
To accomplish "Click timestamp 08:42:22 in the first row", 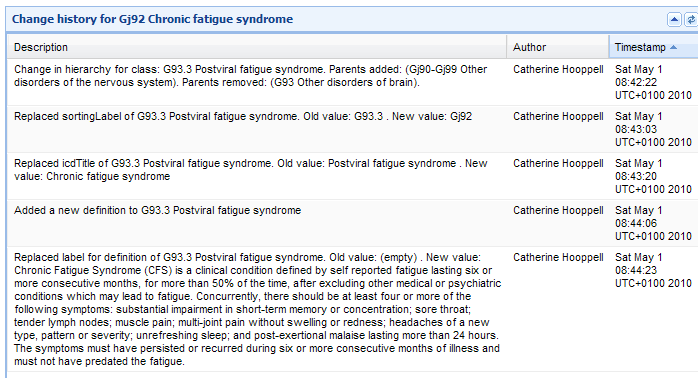I will pos(636,82).
